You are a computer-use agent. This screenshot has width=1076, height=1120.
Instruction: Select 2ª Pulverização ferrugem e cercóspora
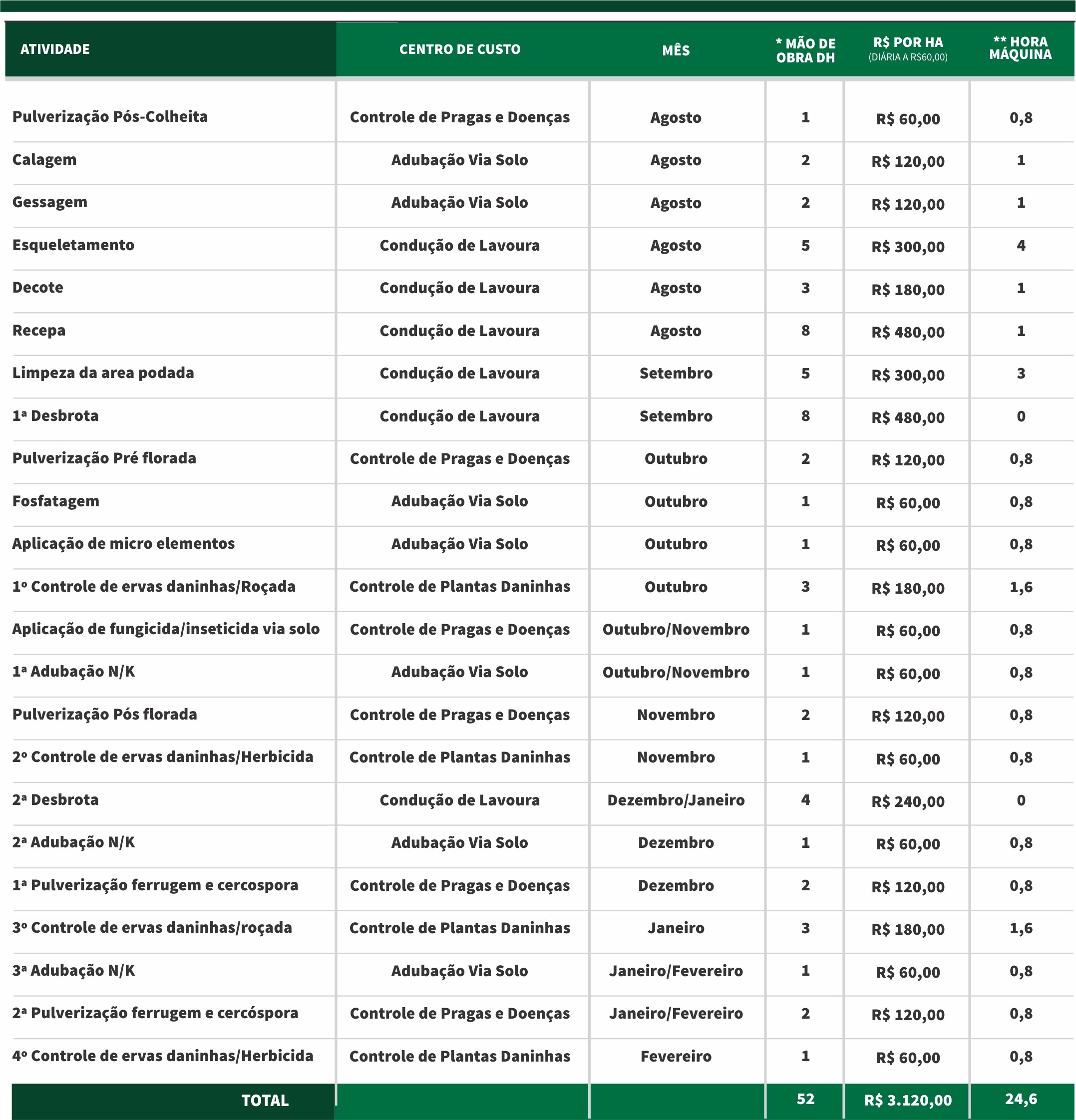point(155,1013)
